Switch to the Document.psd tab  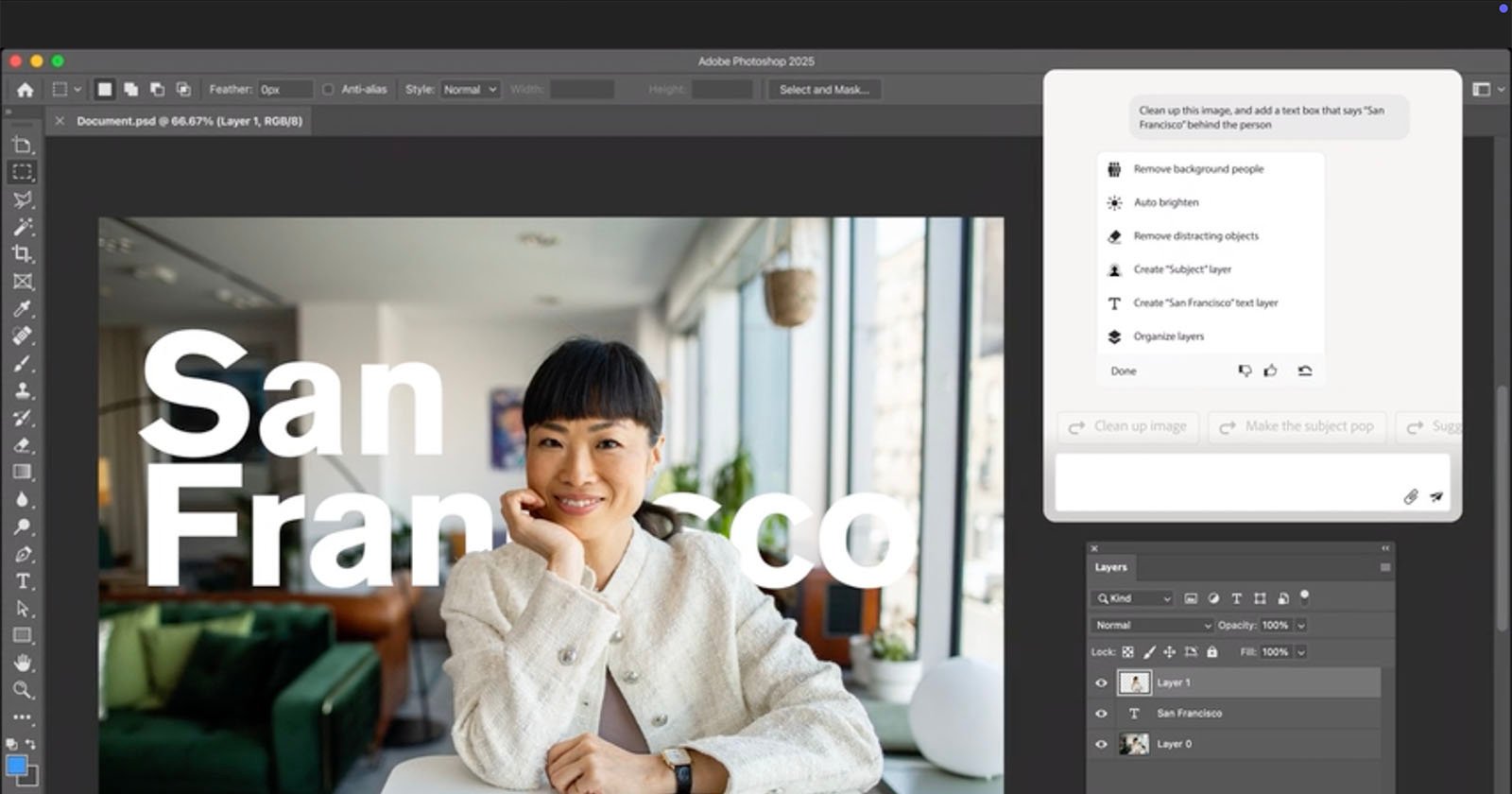point(189,121)
